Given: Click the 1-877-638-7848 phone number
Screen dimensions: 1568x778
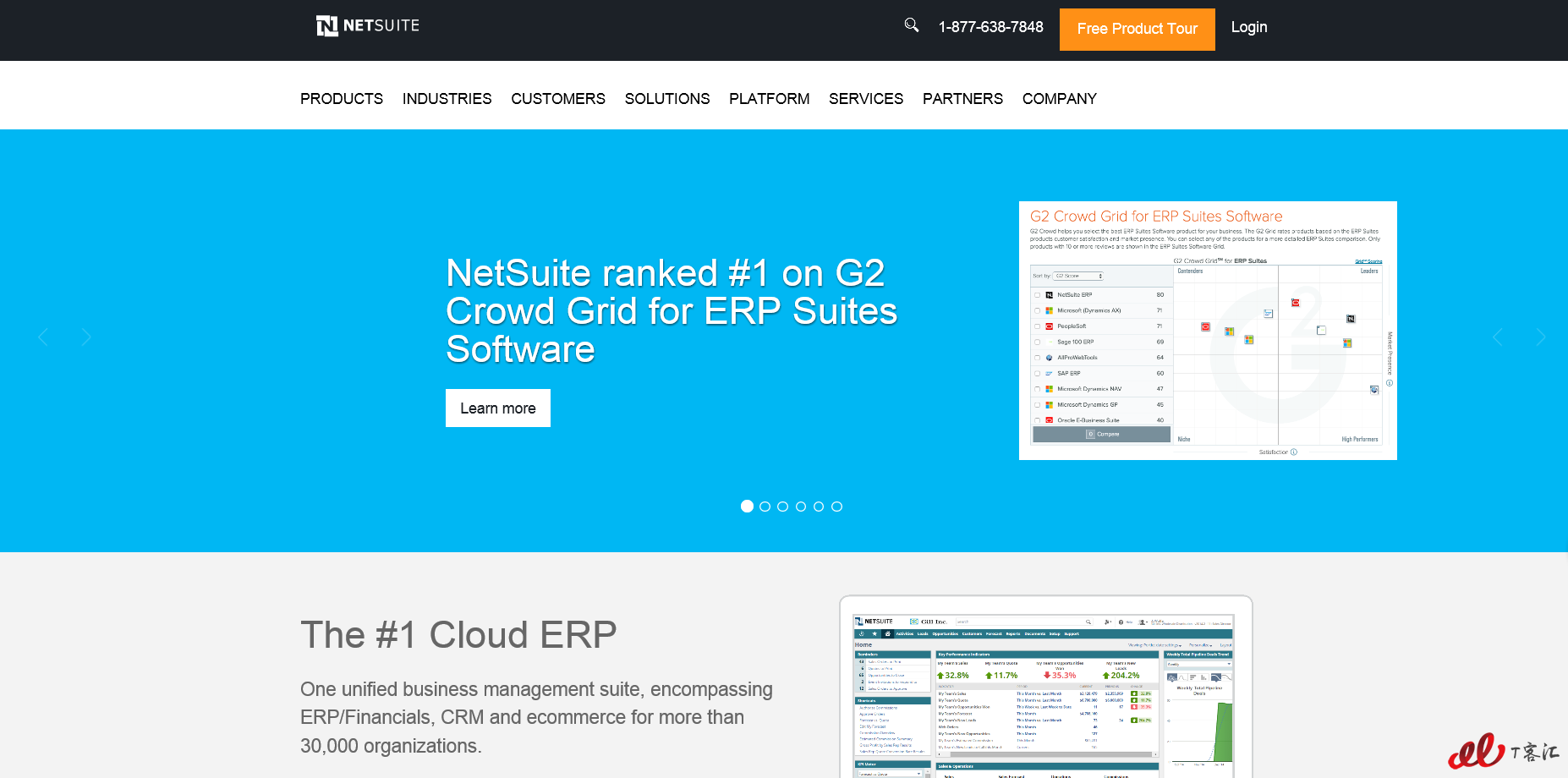Looking at the screenshot, I should [x=991, y=27].
